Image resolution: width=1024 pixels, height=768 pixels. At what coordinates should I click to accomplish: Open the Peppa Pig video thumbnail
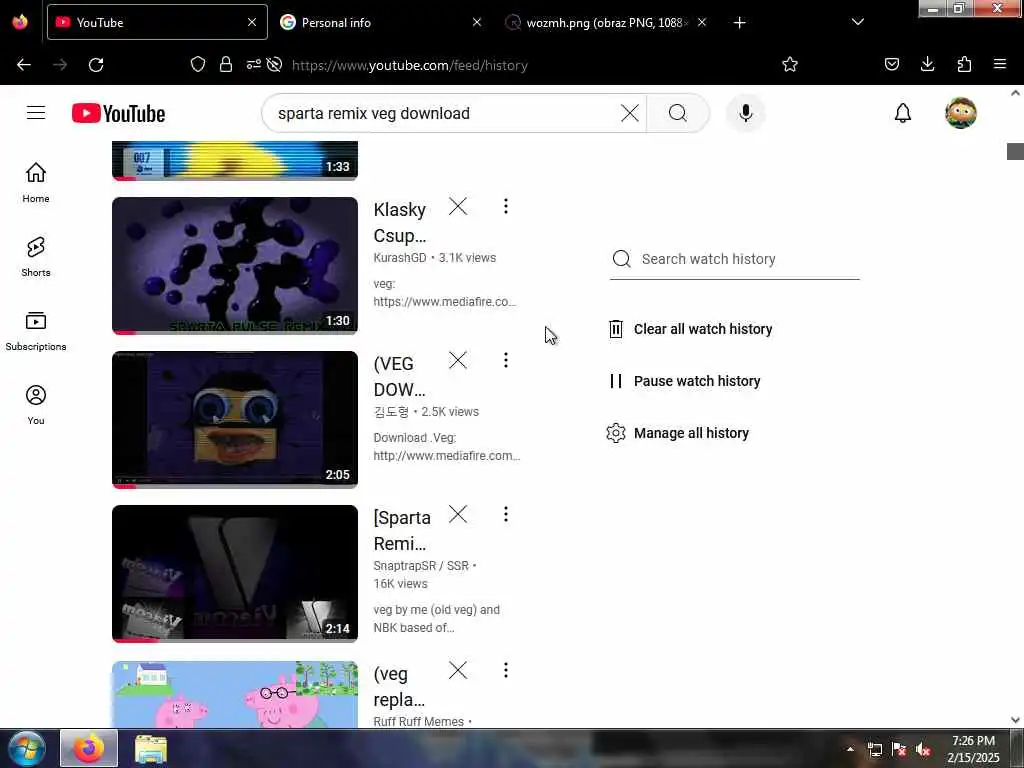pos(234,694)
